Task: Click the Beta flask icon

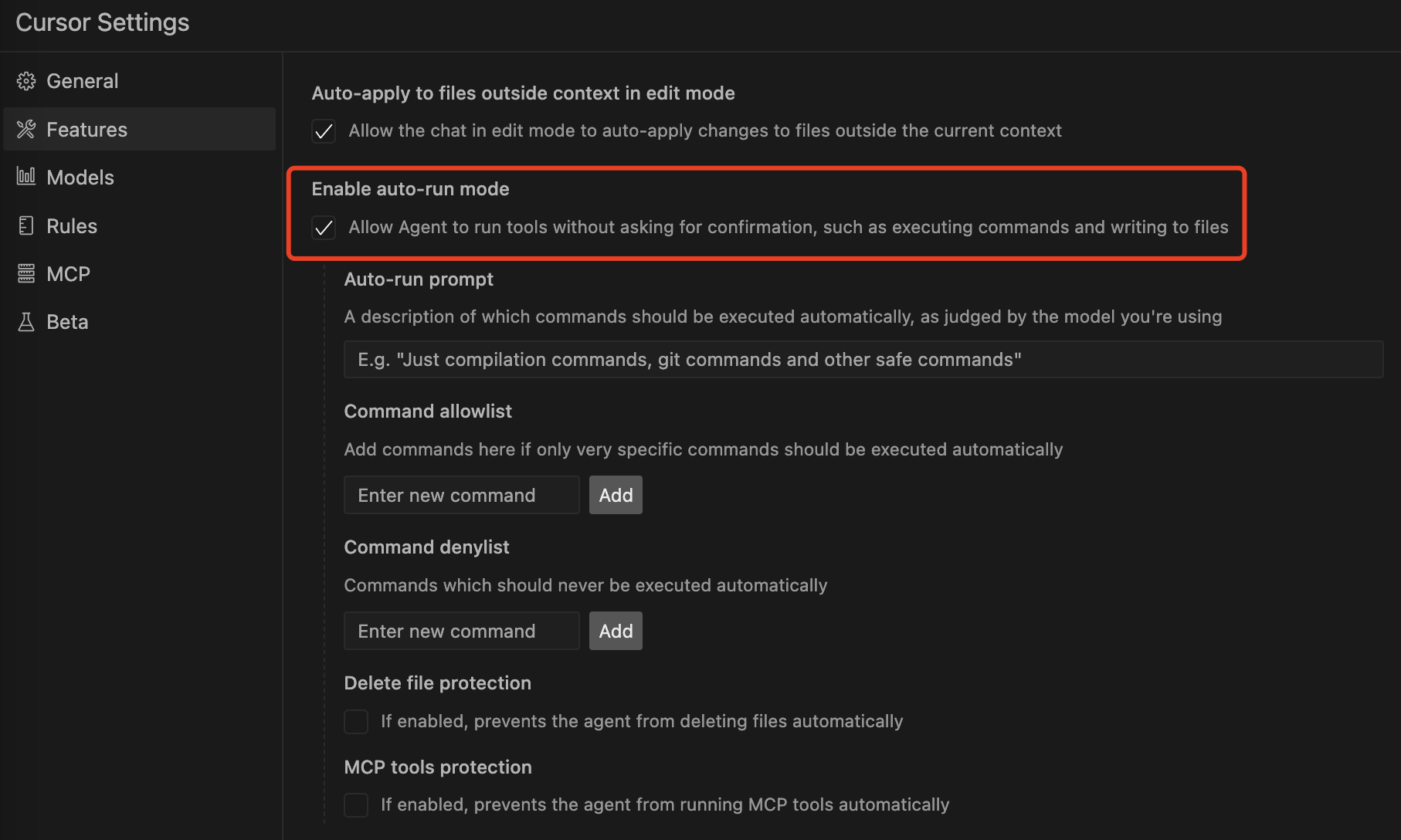Action: (26, 322)
